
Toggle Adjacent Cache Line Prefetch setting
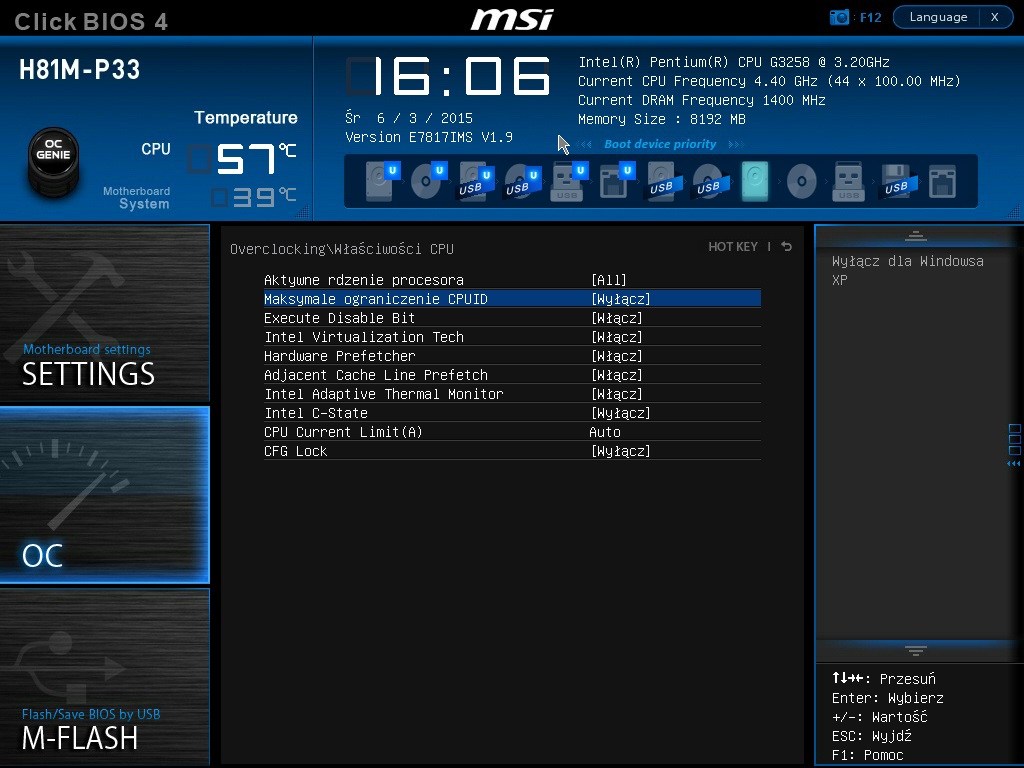pos(616,375)
